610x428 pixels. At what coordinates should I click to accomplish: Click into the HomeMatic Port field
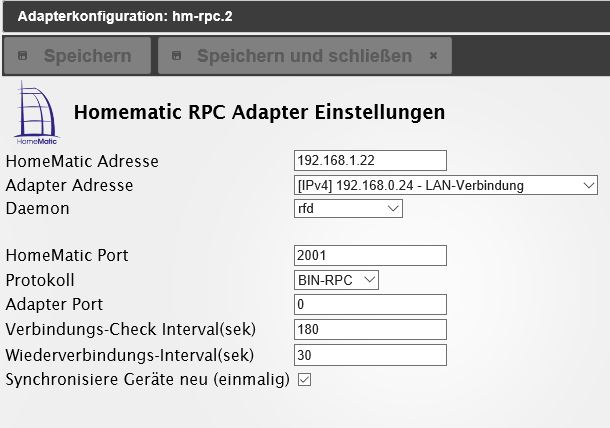click(x=370, y=256)
